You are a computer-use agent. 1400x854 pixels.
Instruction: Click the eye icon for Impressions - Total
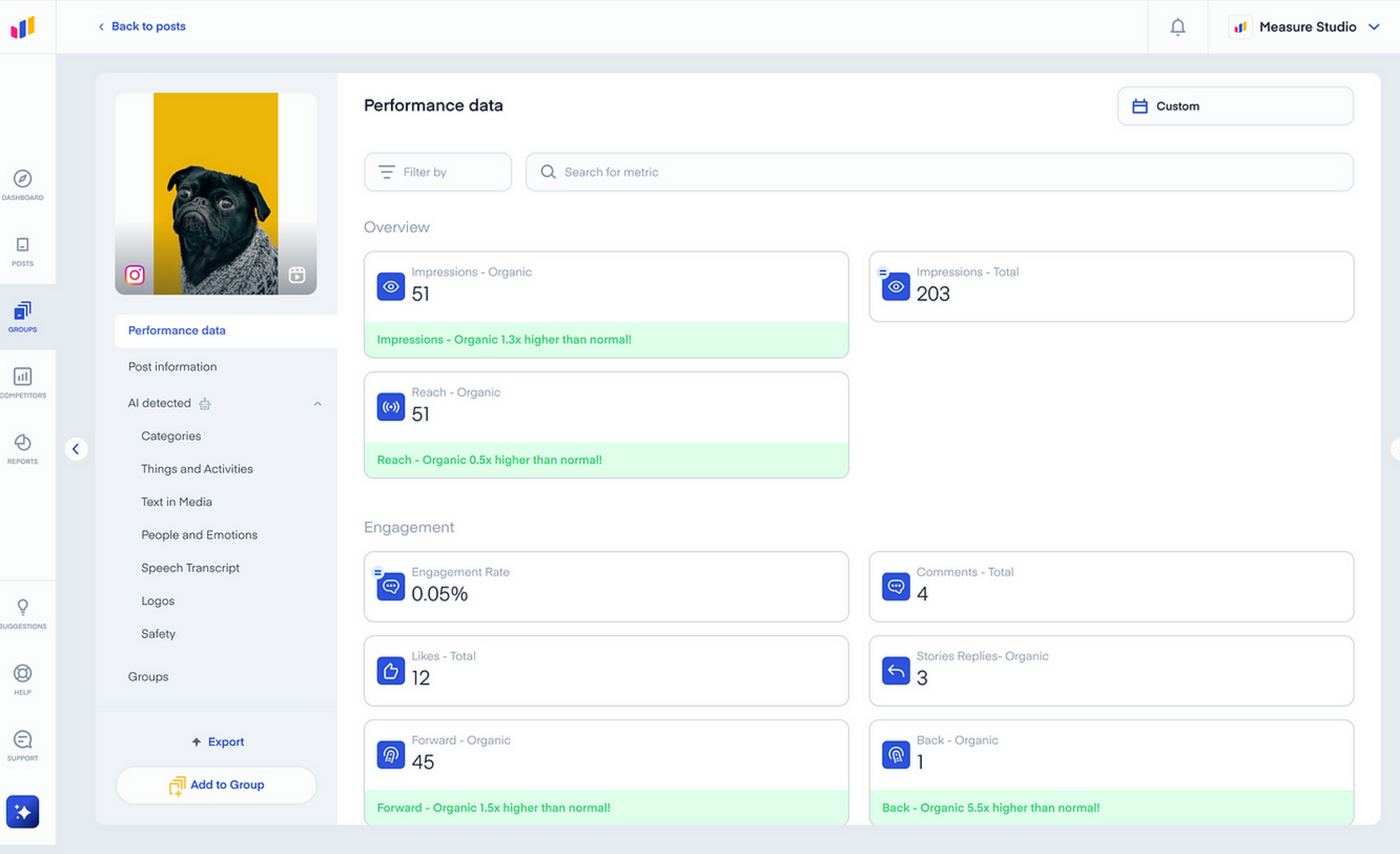pos(896,287)
